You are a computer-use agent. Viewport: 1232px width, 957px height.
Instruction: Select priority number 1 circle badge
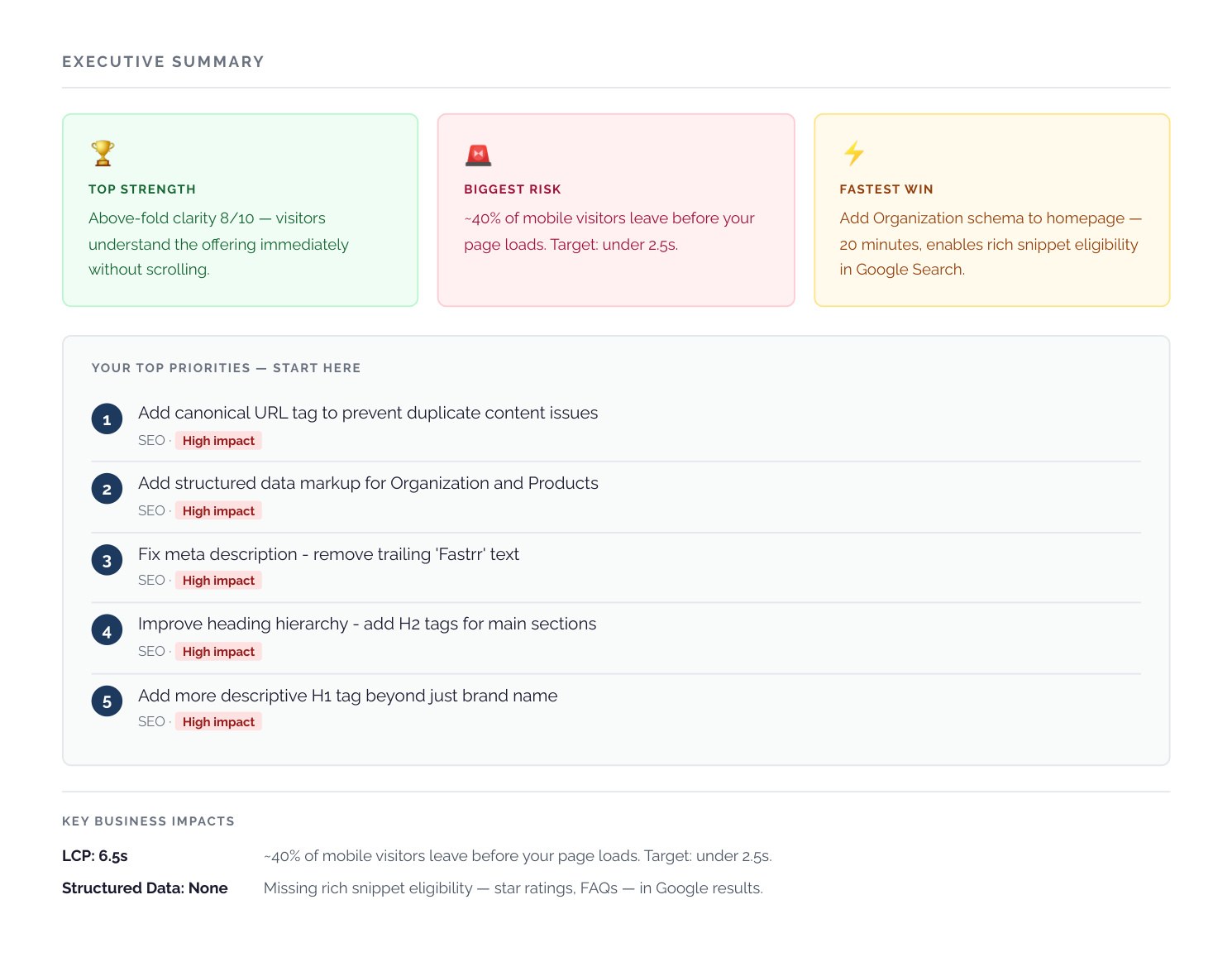click(x=107, y=419)
